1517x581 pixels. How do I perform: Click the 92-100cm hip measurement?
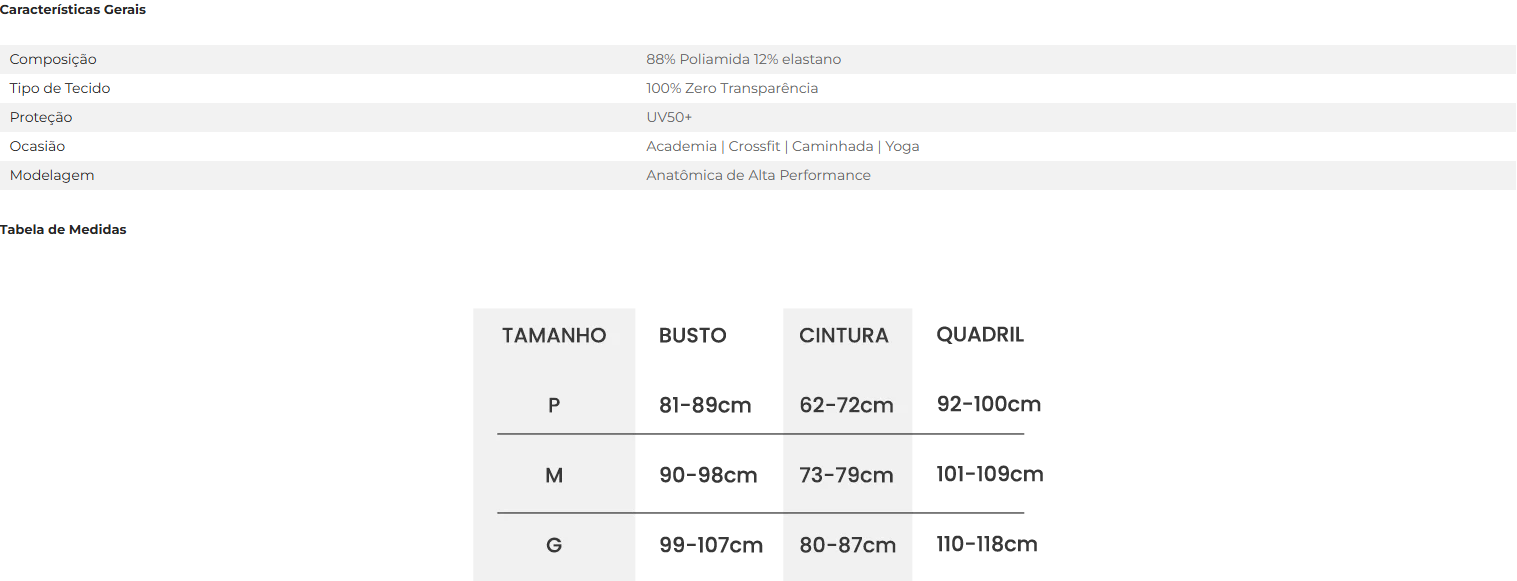989,405
